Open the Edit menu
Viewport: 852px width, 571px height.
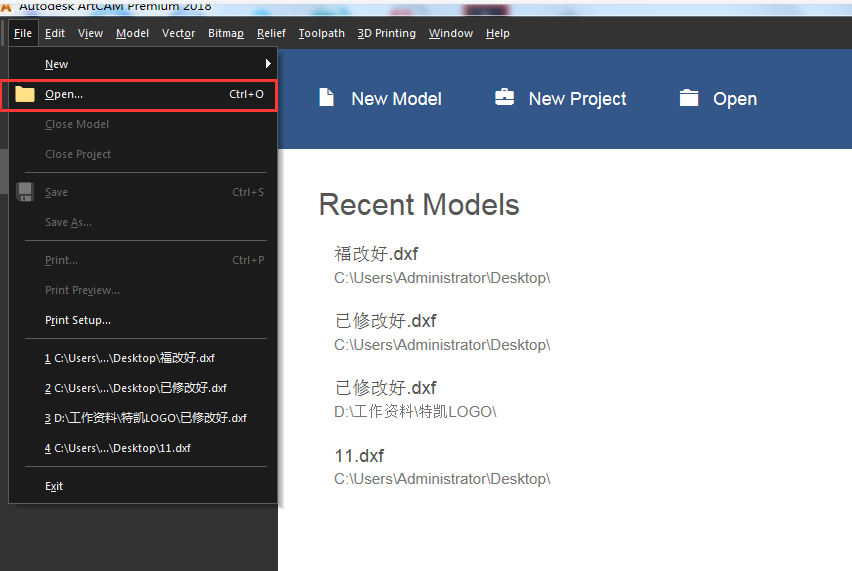pos(55,33)
